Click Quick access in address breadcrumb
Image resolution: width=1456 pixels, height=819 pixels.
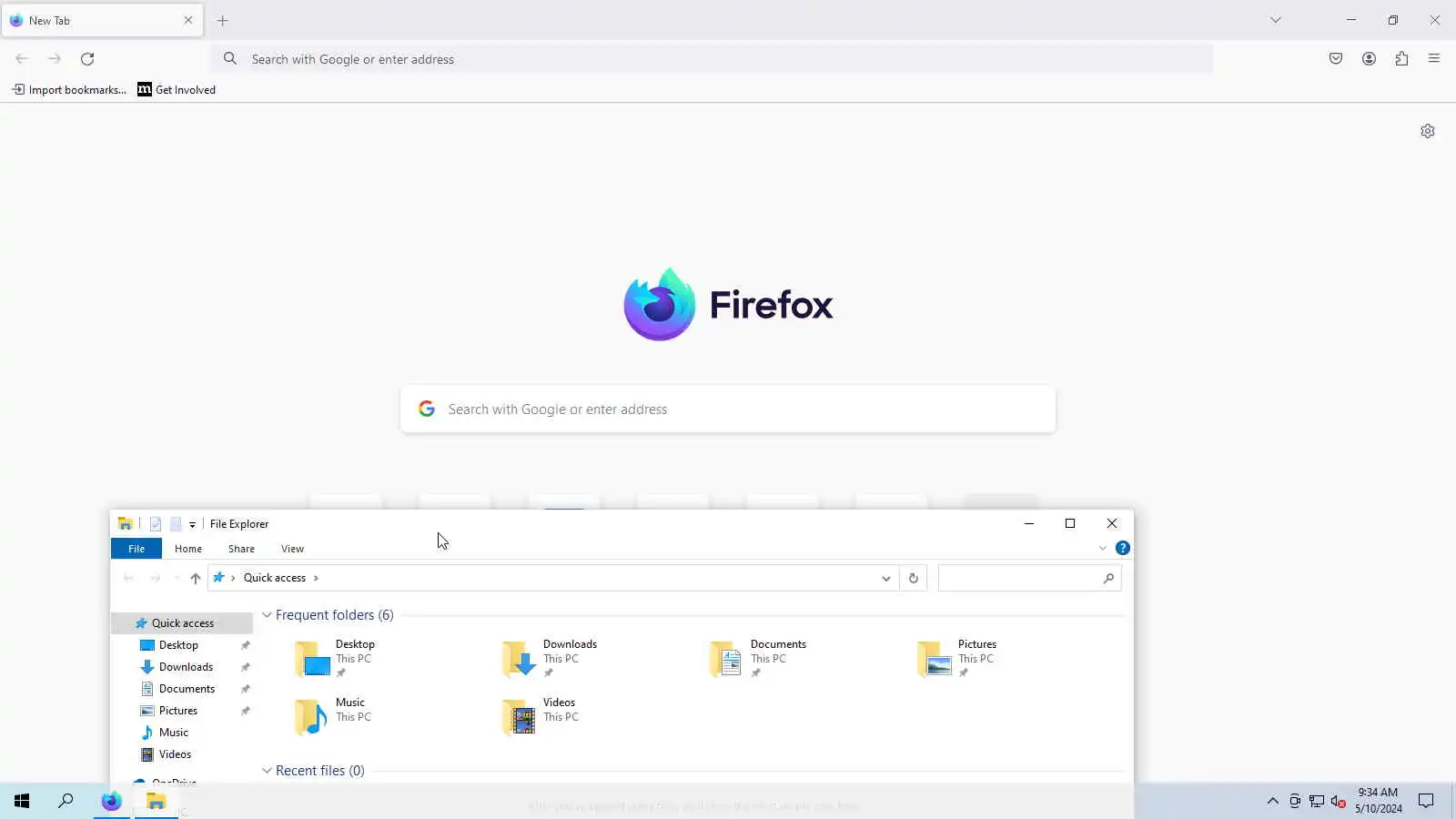coord(274,578)
